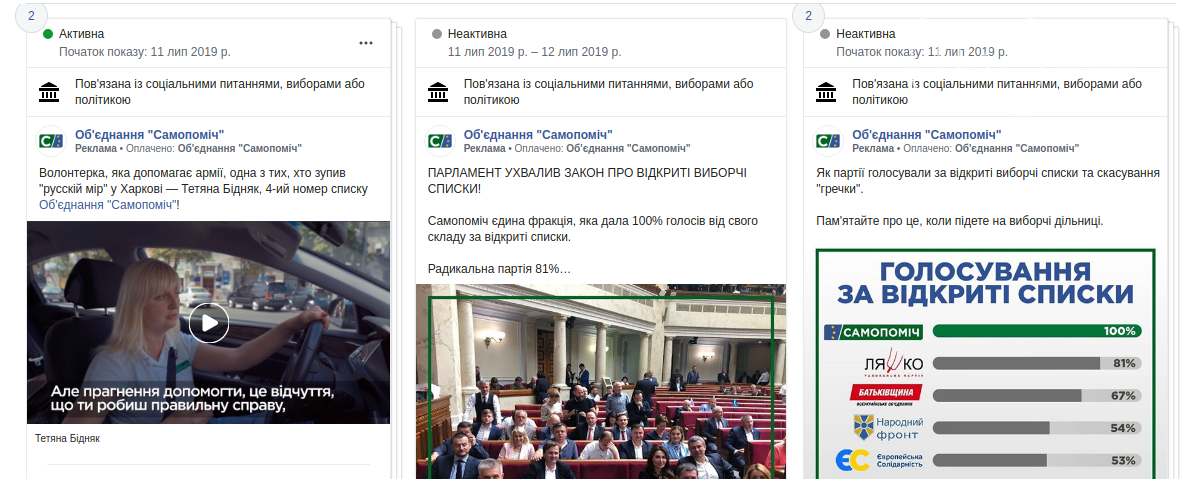
Task: Click the count badge 2 on the first ad card
Action: click(x=31, y=15)
